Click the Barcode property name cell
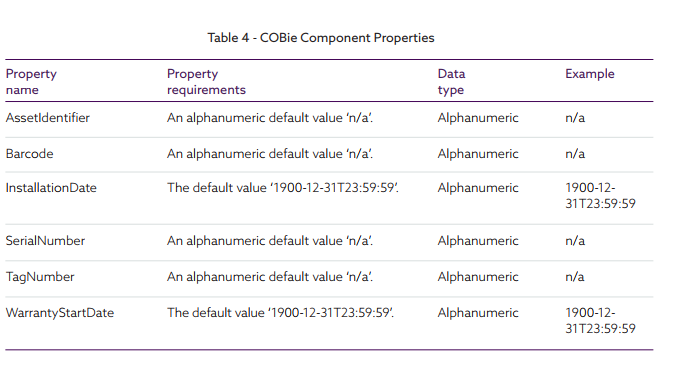Image resolution: width=690 pixels, height=366 pixels. (x=29, y=154)
